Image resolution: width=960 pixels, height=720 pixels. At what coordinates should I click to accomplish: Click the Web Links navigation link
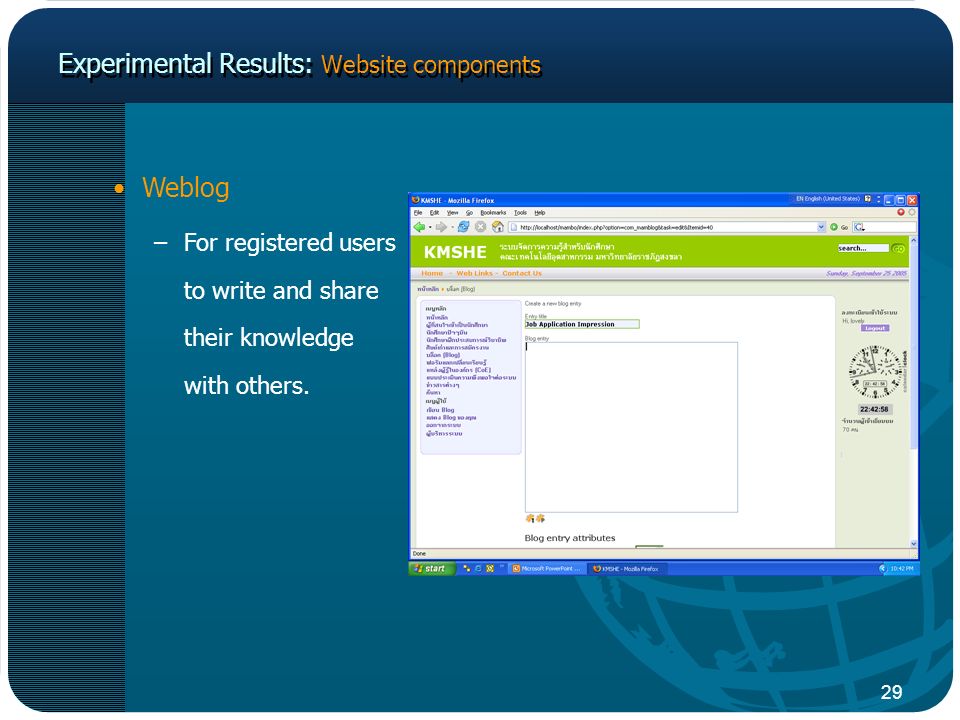point(474,274)
